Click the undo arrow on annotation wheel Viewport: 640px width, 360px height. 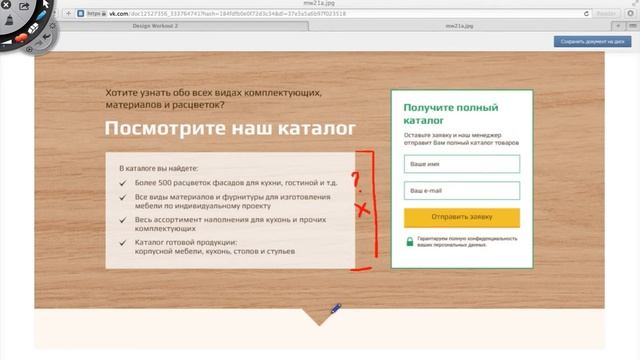[47, 36]
